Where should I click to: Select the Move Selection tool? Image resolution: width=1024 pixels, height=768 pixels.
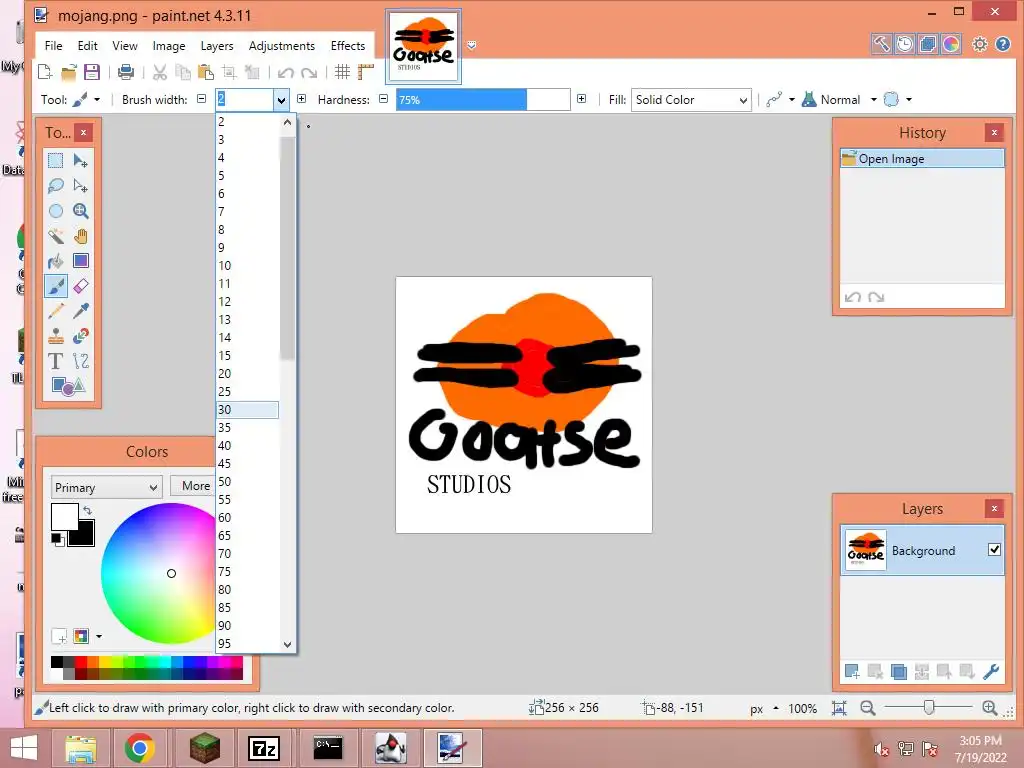coord(81,185)
